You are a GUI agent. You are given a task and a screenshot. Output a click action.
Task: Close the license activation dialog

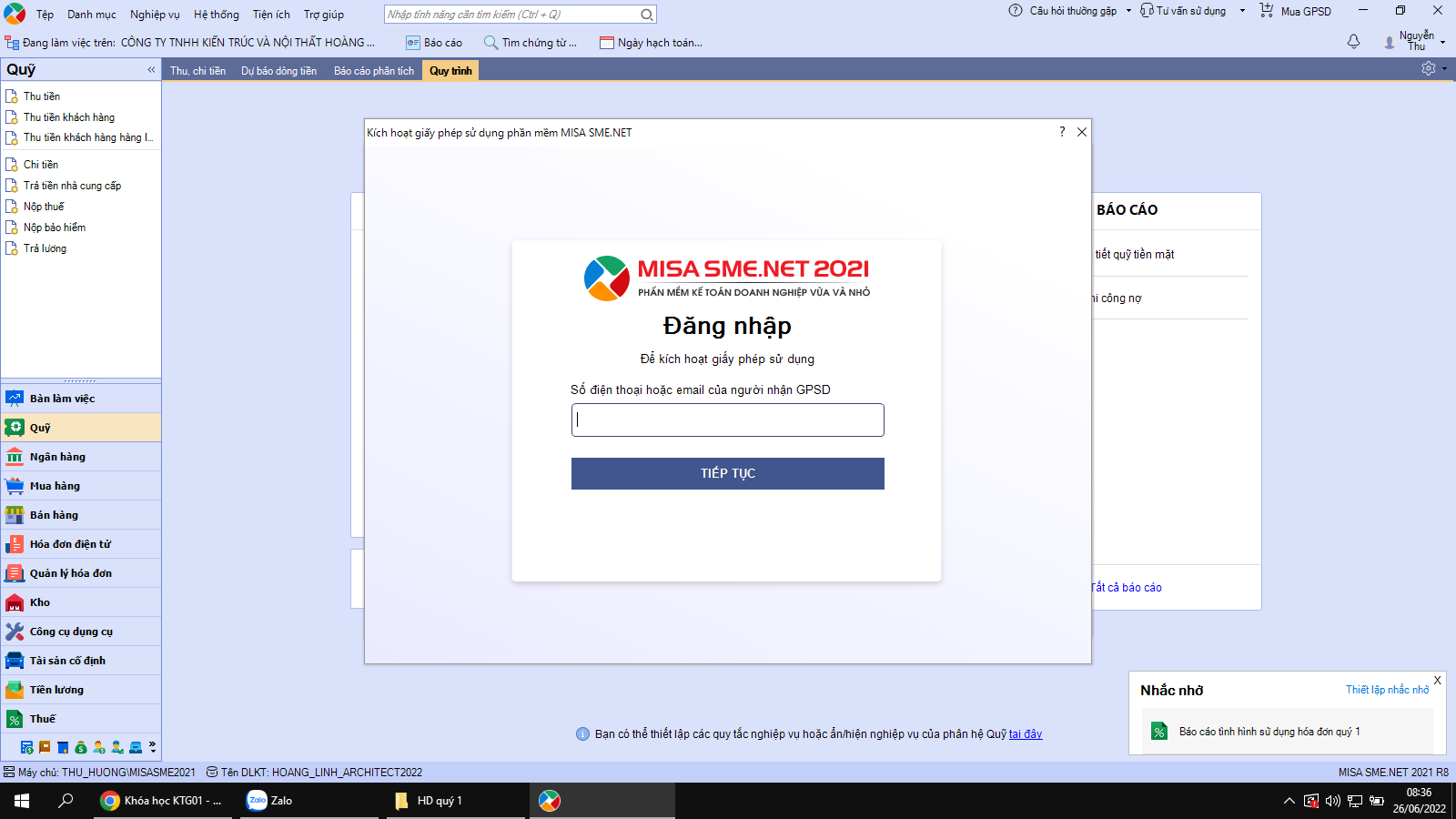[1082, 132]
